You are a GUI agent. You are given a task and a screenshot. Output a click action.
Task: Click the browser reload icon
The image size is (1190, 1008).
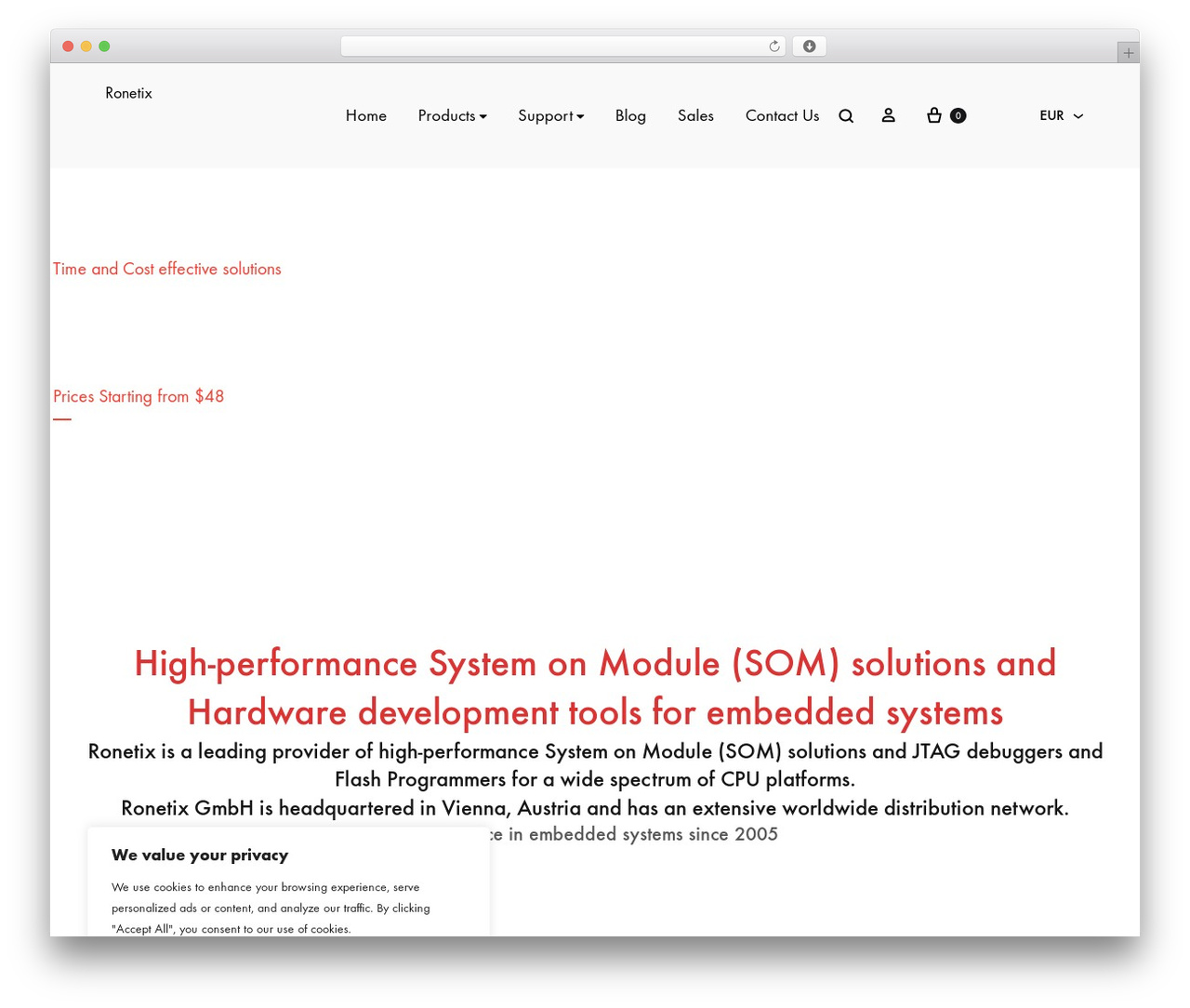pos(774,46)
